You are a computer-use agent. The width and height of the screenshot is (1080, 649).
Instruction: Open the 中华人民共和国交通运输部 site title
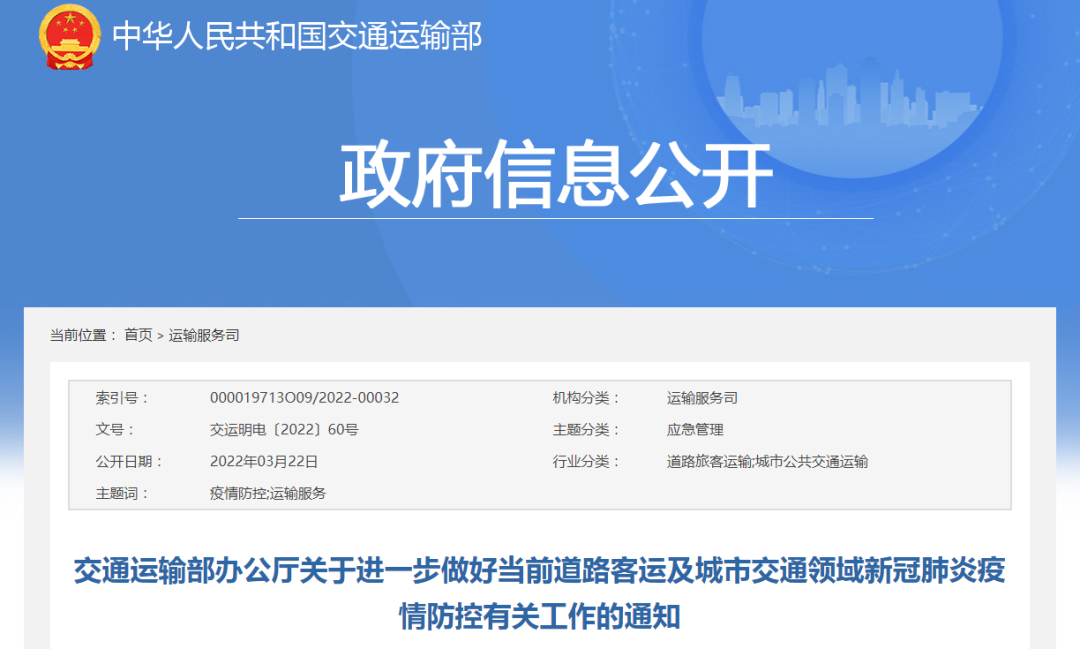click(297, 36)
